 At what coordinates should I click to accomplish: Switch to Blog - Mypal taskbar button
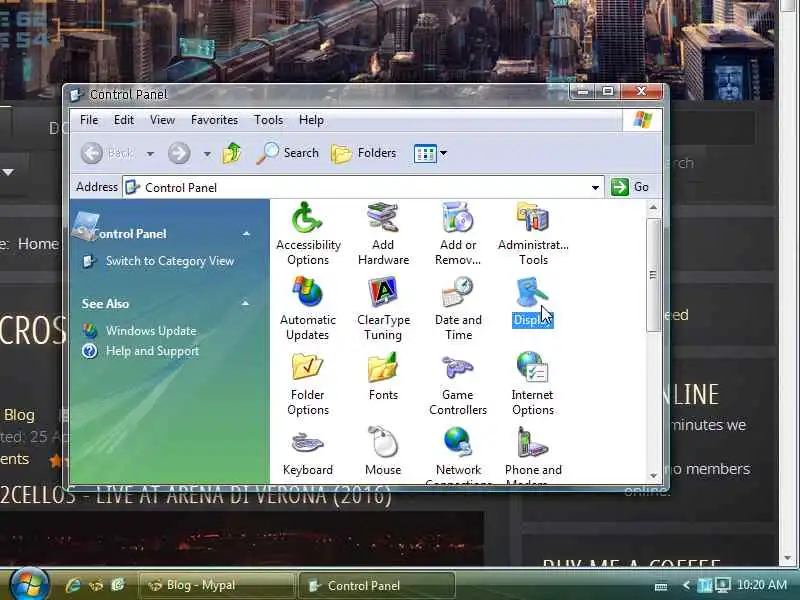[217, 585]
